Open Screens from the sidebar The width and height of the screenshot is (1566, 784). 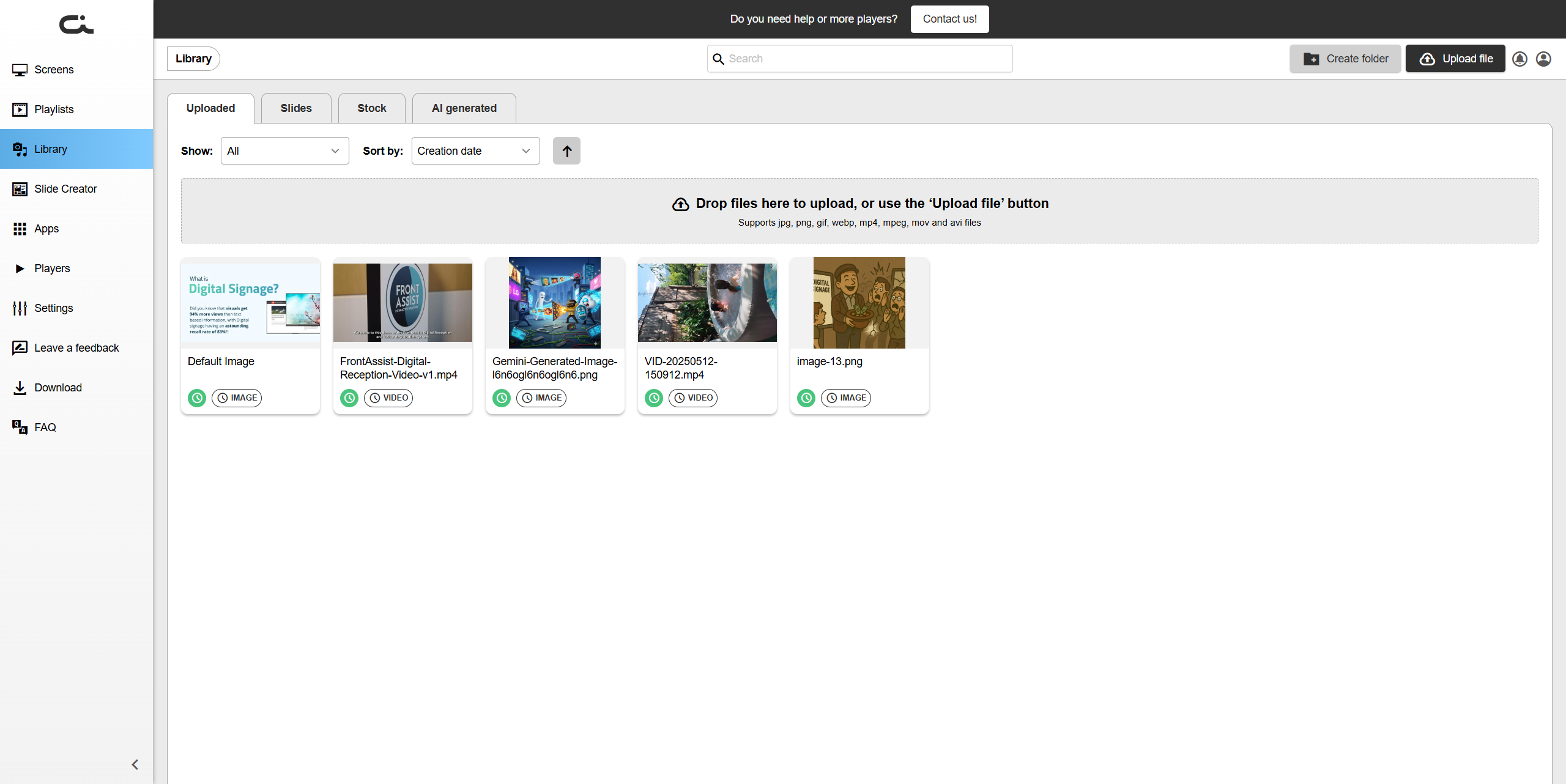[x=54, y=70]
